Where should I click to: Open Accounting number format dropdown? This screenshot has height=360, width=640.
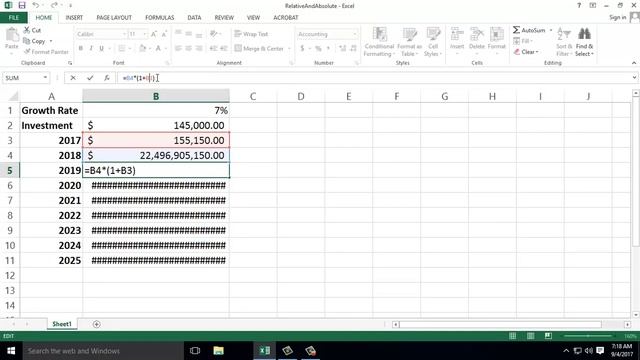[x=355, y=34]
